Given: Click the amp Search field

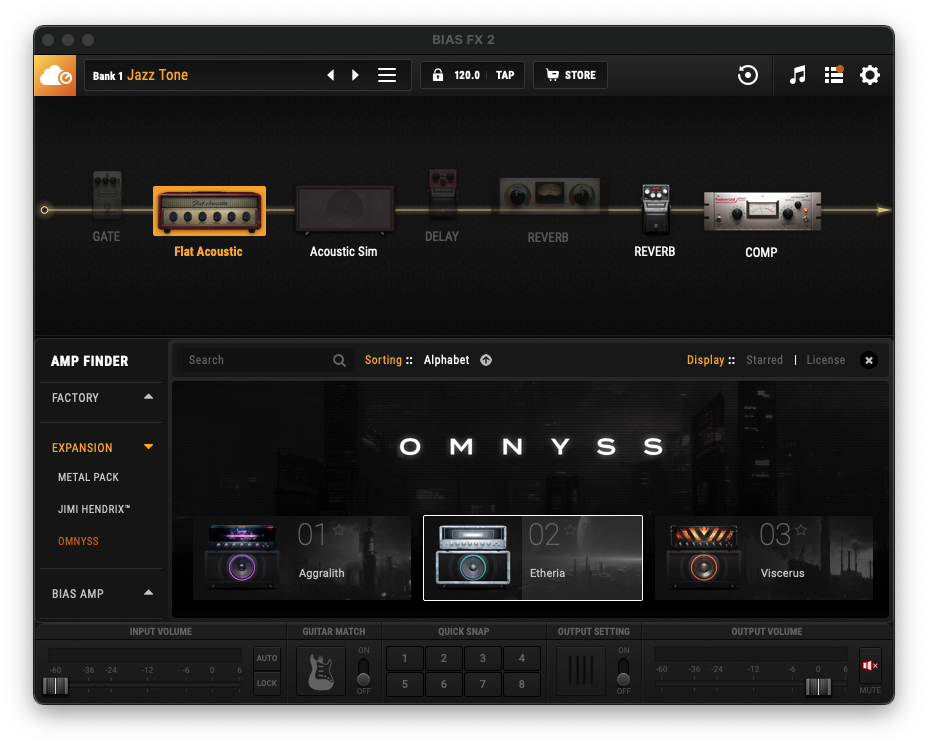Looking at the screenshot, I should click(x=265, y=360).
